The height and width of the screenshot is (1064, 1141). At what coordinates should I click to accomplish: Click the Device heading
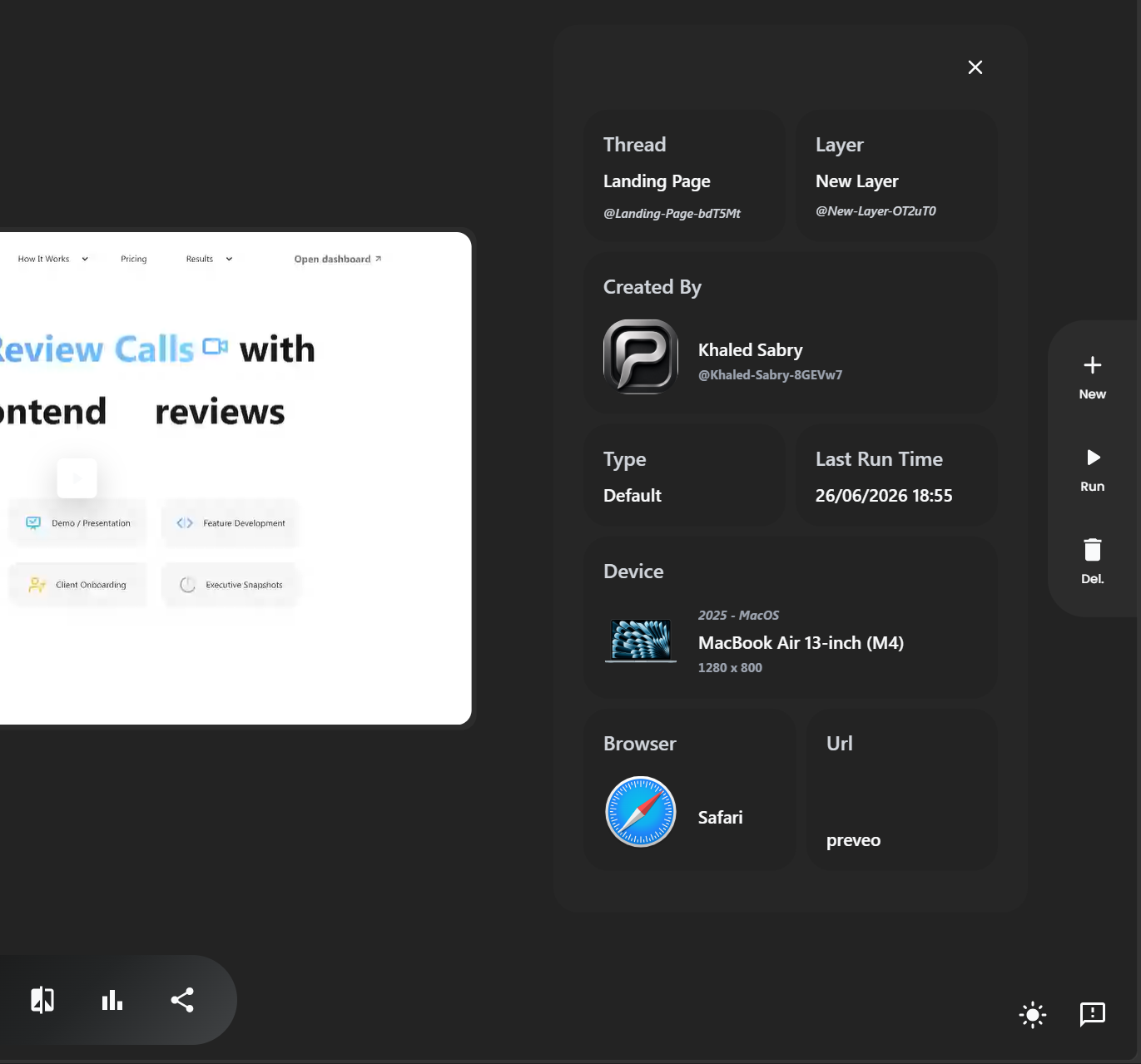(633, 572)
